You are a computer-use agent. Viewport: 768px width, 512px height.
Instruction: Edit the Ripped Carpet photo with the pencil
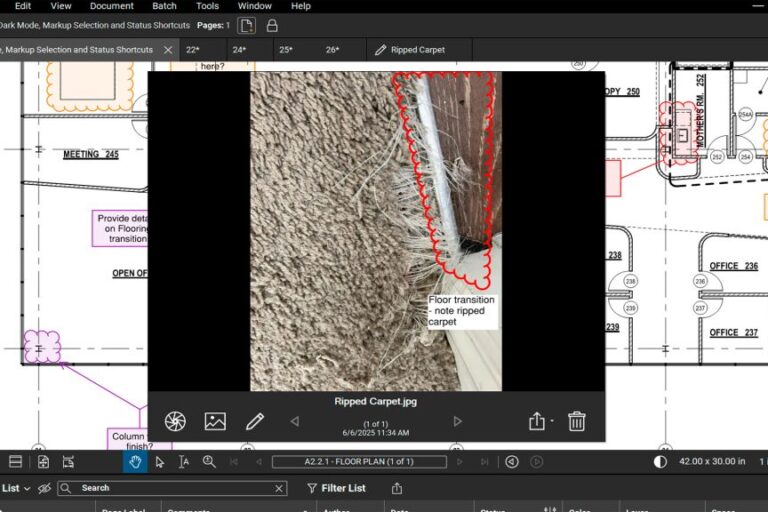[x=255, y=421]
